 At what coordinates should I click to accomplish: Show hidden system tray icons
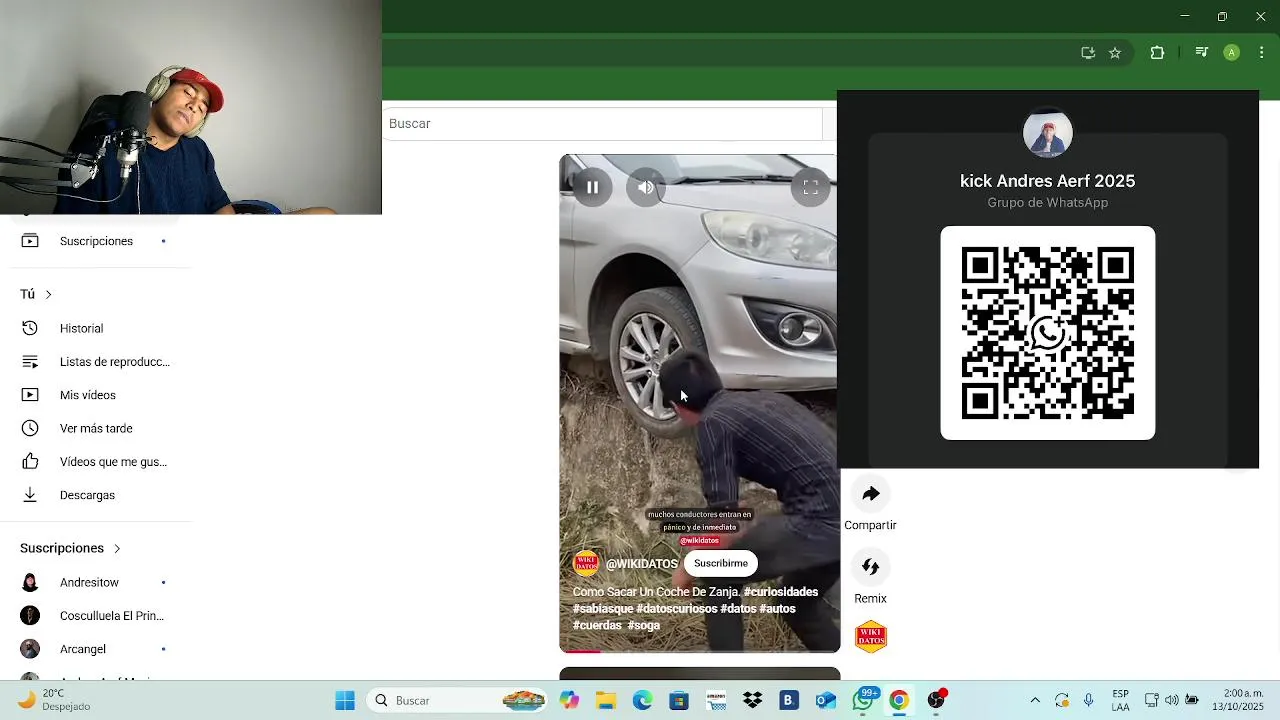[1035, 701]
